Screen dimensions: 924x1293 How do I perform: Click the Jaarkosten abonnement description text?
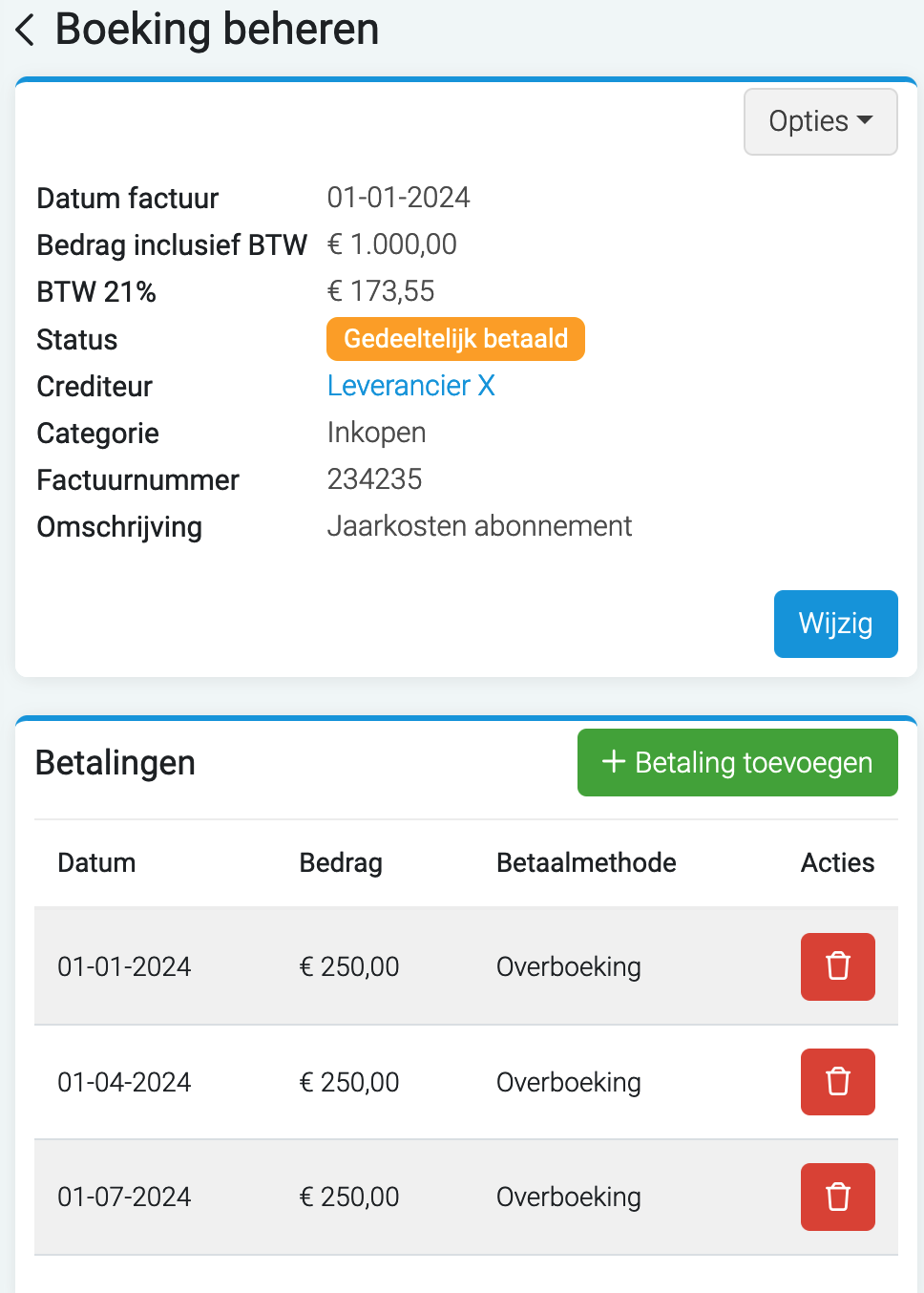click(x=479, y=526)
